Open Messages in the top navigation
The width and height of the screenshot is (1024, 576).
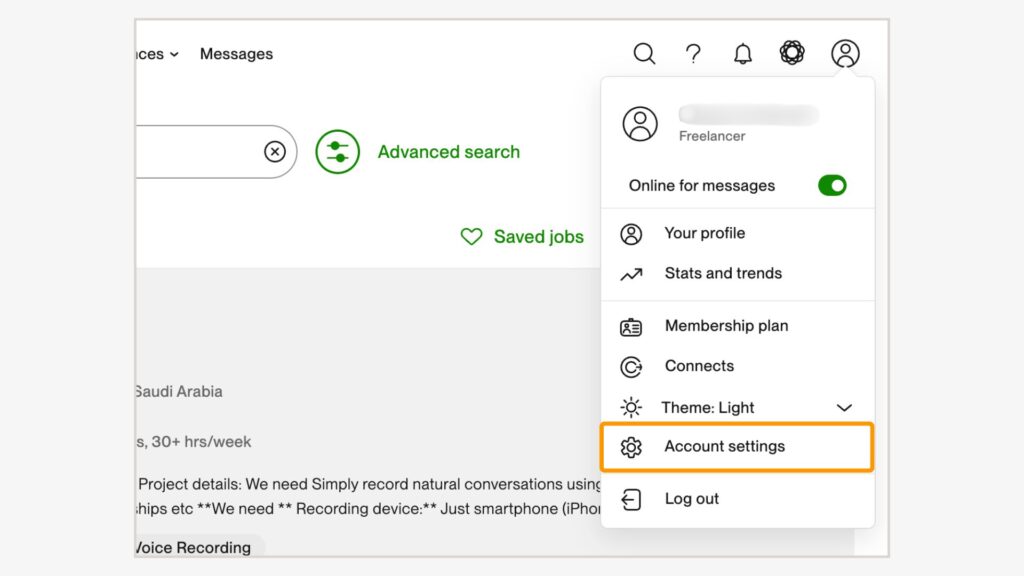[236, 54]
